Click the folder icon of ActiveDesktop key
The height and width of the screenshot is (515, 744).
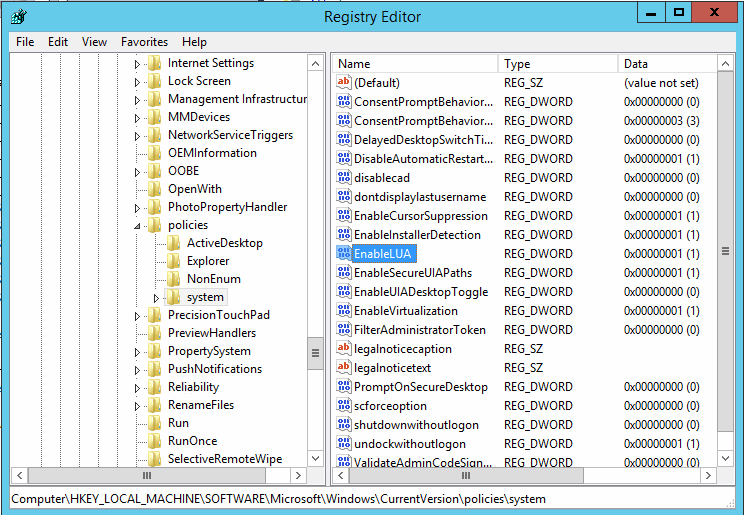(x=174, y=243)
